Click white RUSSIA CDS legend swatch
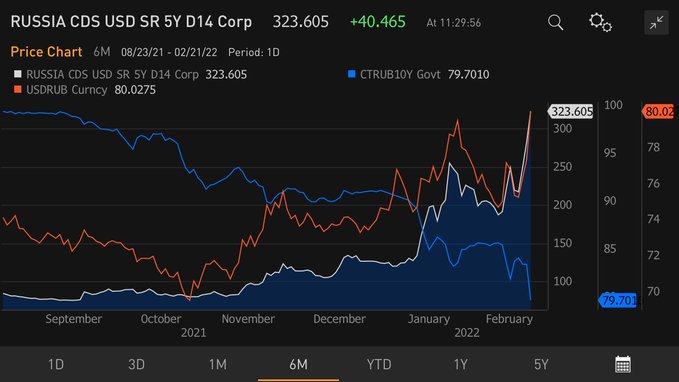This screenshot has width=679, height=382. point(18,74)
